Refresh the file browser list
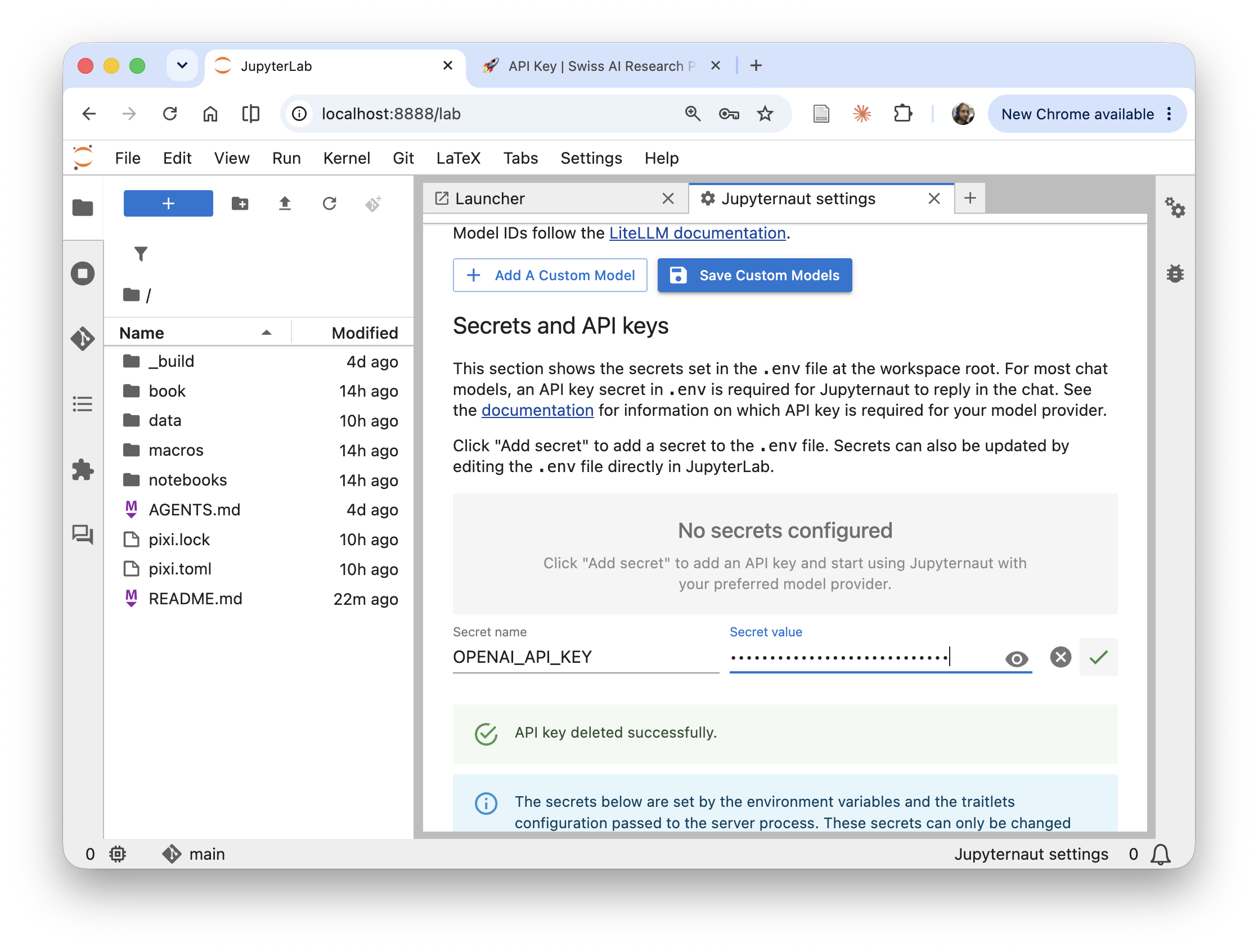 point(329,204)
